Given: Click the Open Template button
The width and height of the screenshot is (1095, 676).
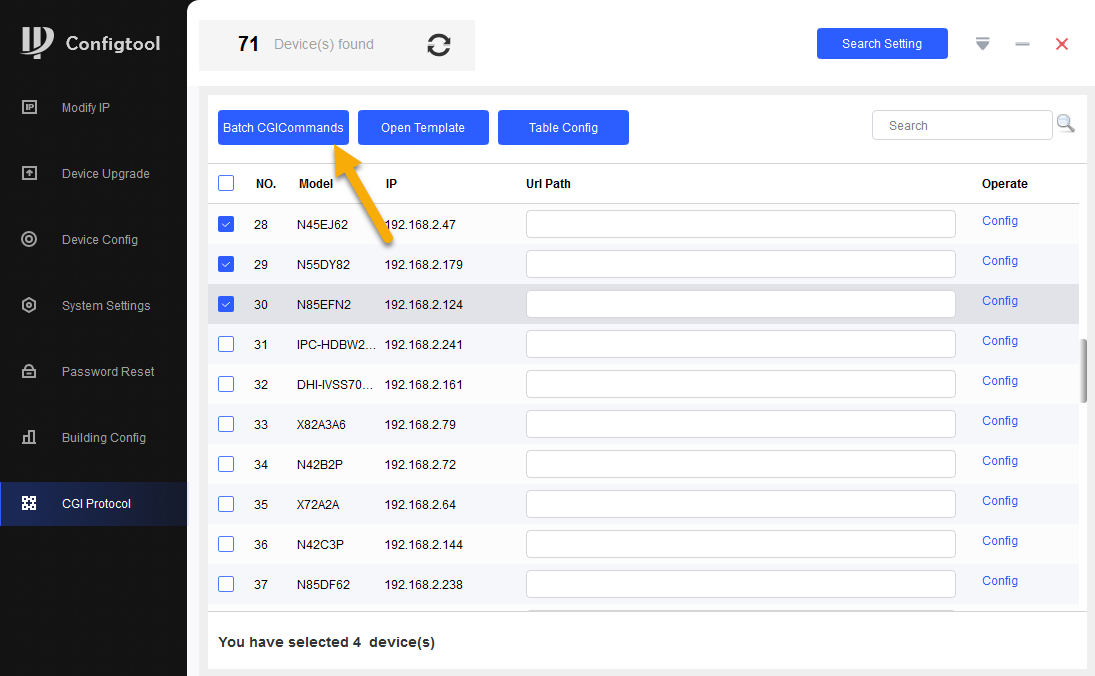Looking at the screenshot, I should click(423, 128).
